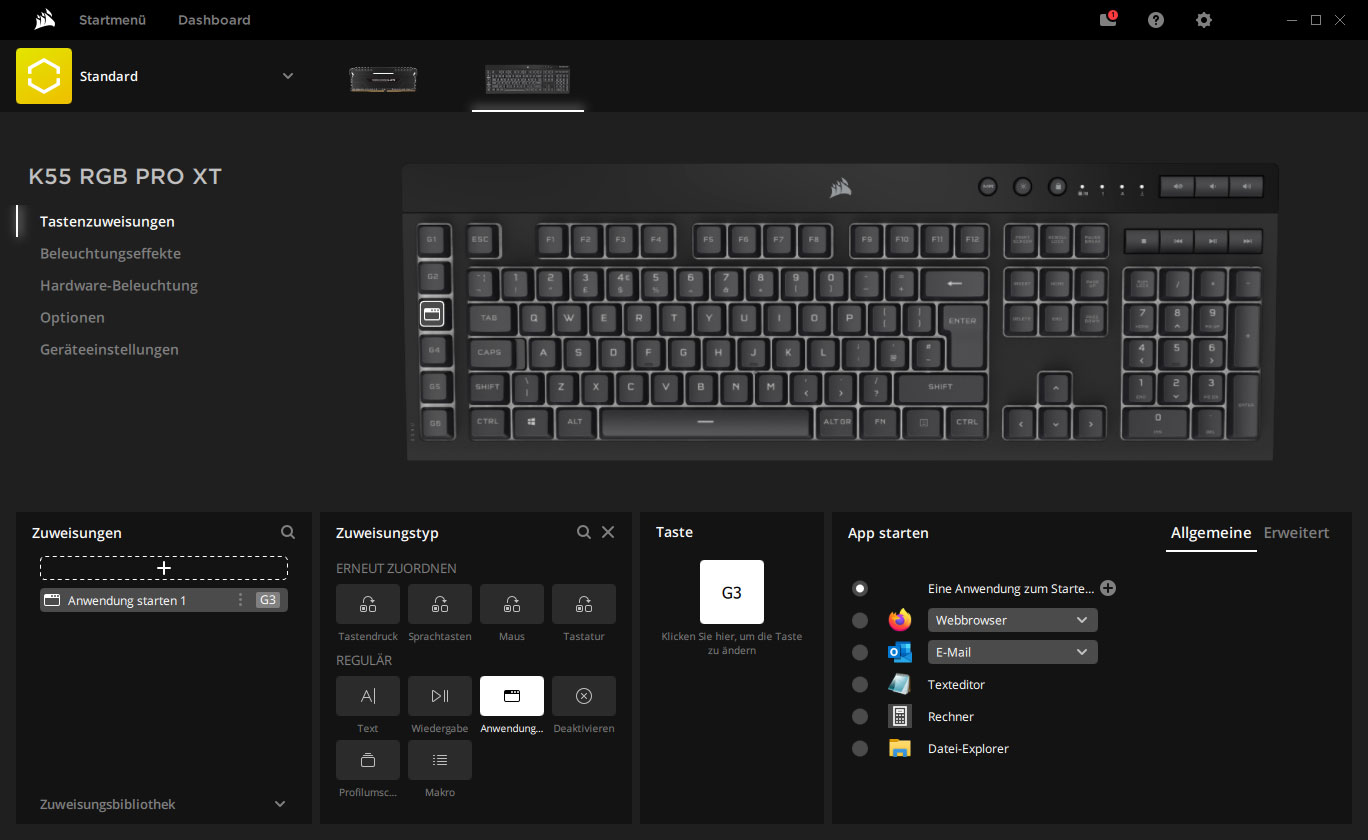Viewport: 1368px width, 840px height.
Task: Open the Standard profile dropdown chevron
Action: tap(288, 76)
